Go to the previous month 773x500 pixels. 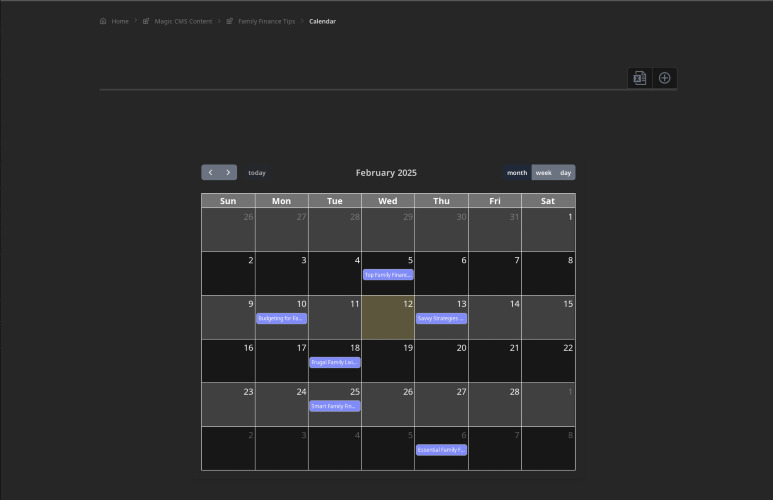click(x=211, y=173)
